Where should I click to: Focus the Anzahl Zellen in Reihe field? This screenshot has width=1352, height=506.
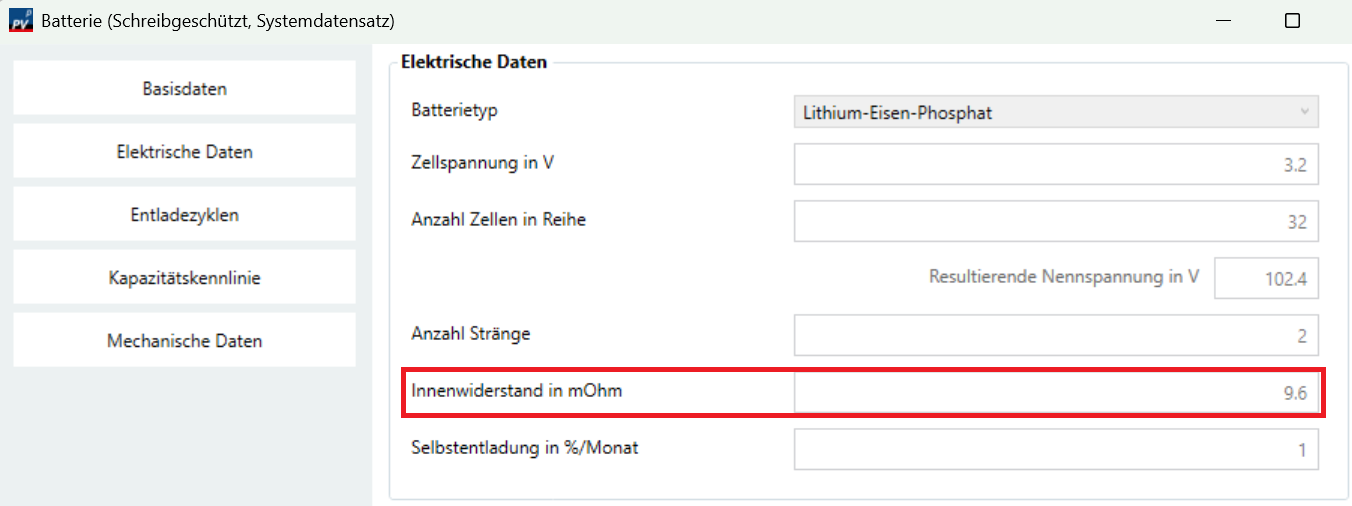[x=1055, y=222]
